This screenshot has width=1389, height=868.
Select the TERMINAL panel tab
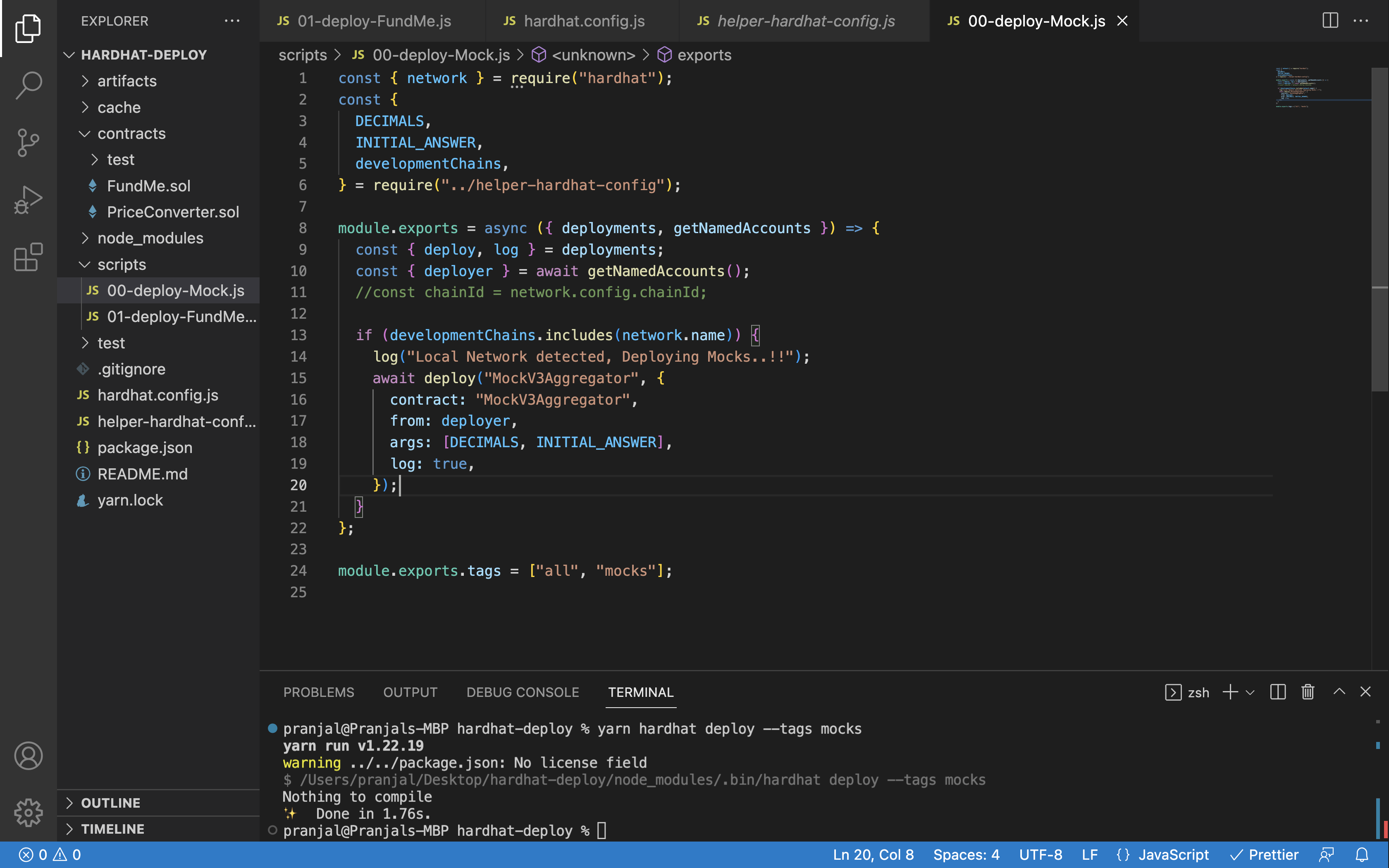(x=640, y=692)
